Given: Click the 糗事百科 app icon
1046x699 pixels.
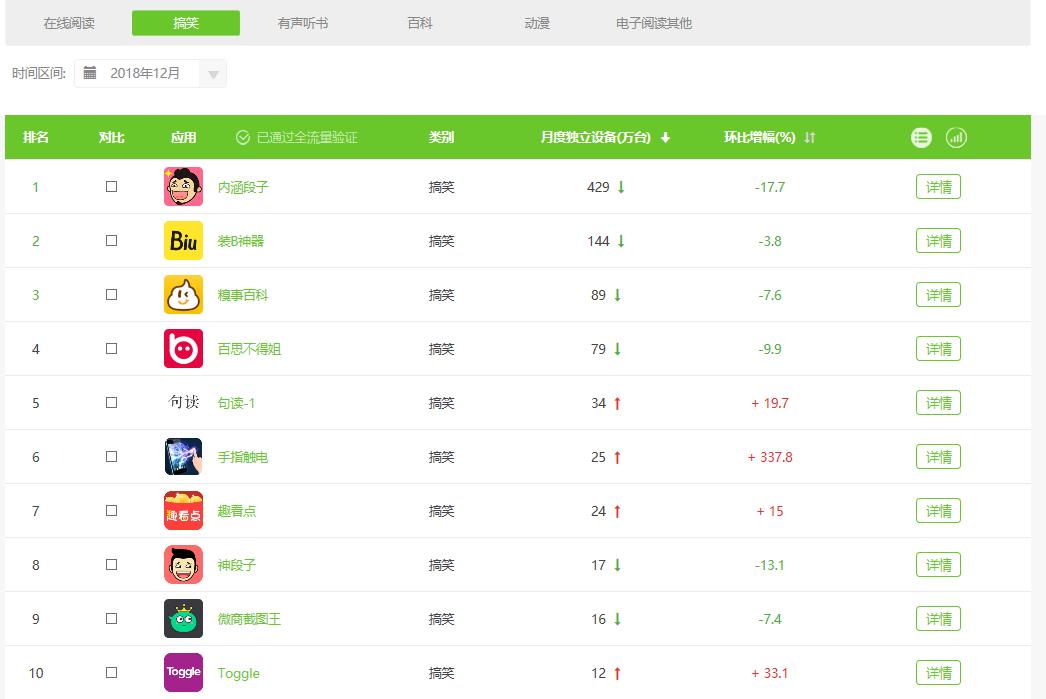Looking at the screenshot, I should tap(183, 295).
